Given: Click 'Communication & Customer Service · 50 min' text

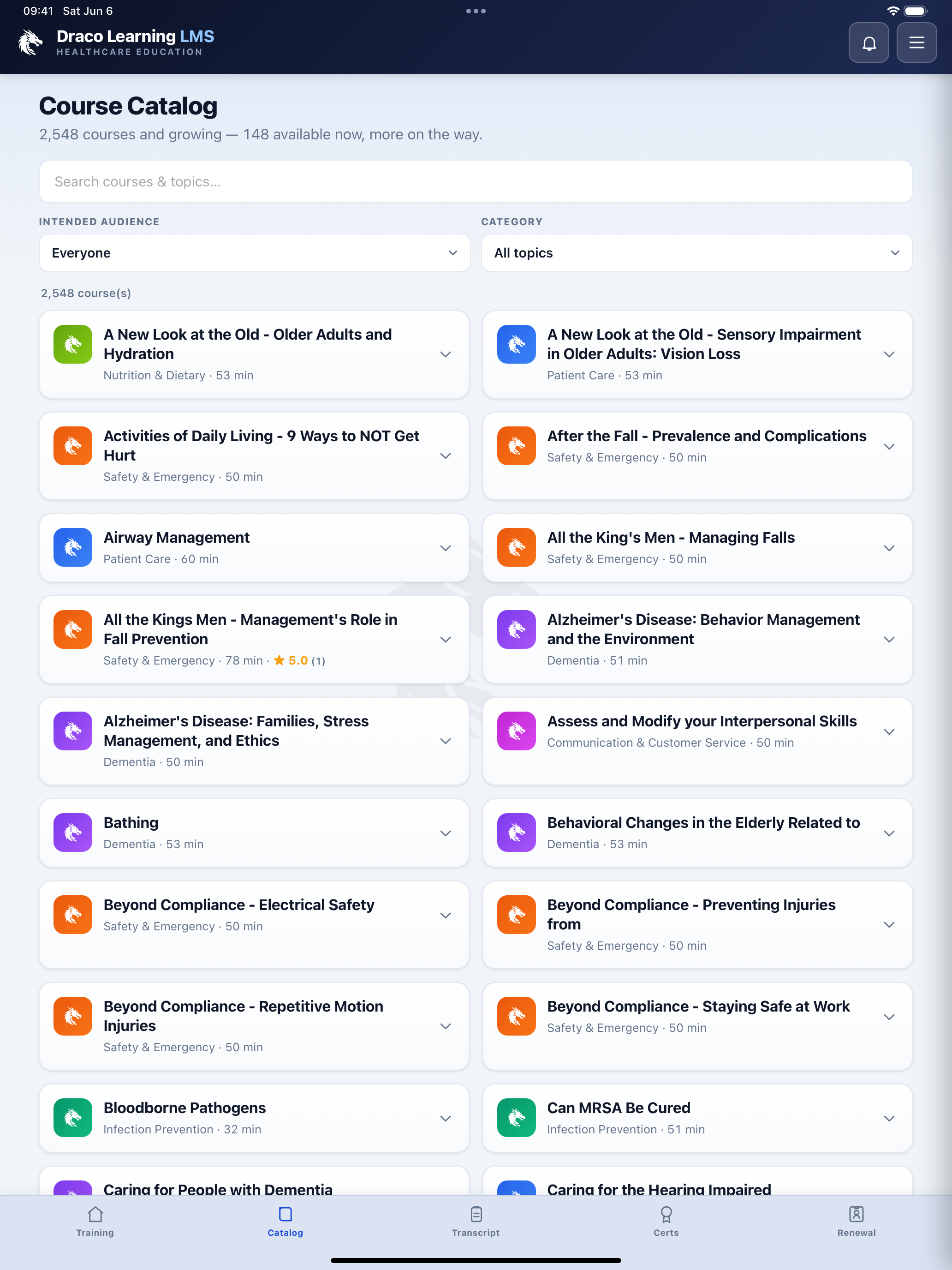Looking at the screenshot, I should (670, 743).
